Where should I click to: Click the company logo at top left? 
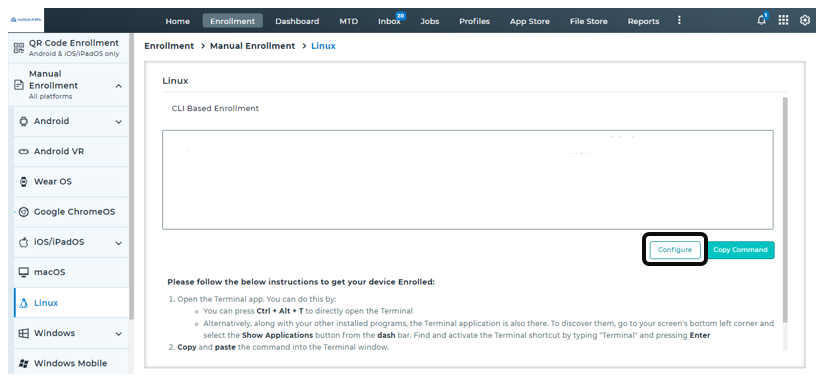pos(26,20)
